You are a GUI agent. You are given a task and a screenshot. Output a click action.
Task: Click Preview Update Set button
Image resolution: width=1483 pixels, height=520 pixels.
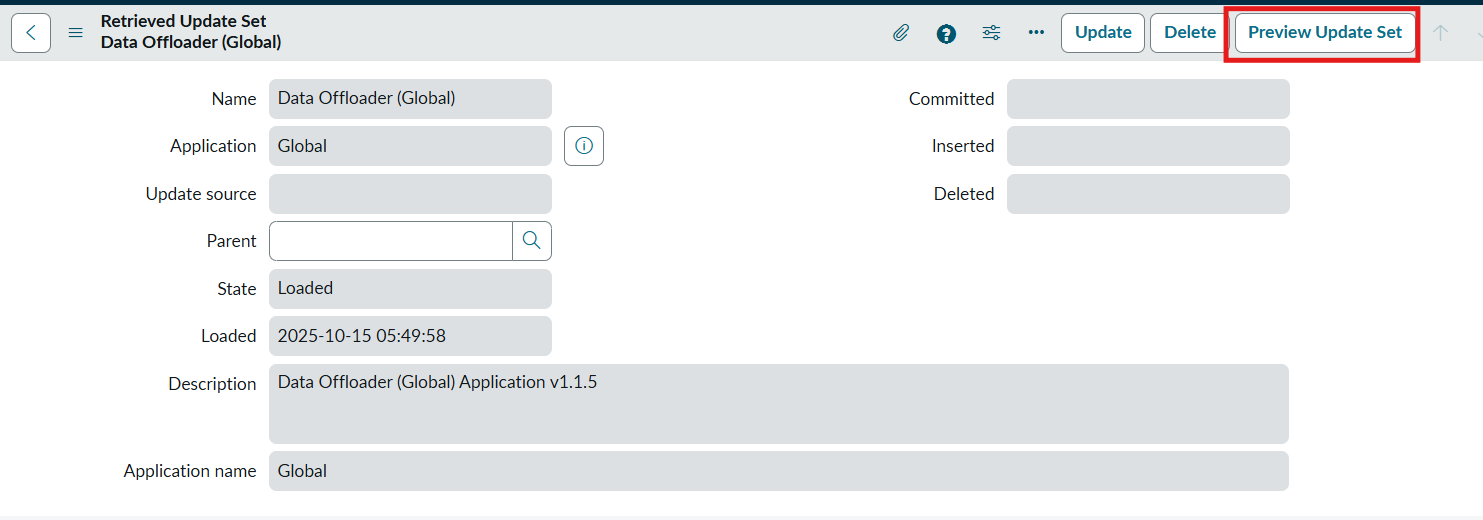click(x=1325, y=33)
